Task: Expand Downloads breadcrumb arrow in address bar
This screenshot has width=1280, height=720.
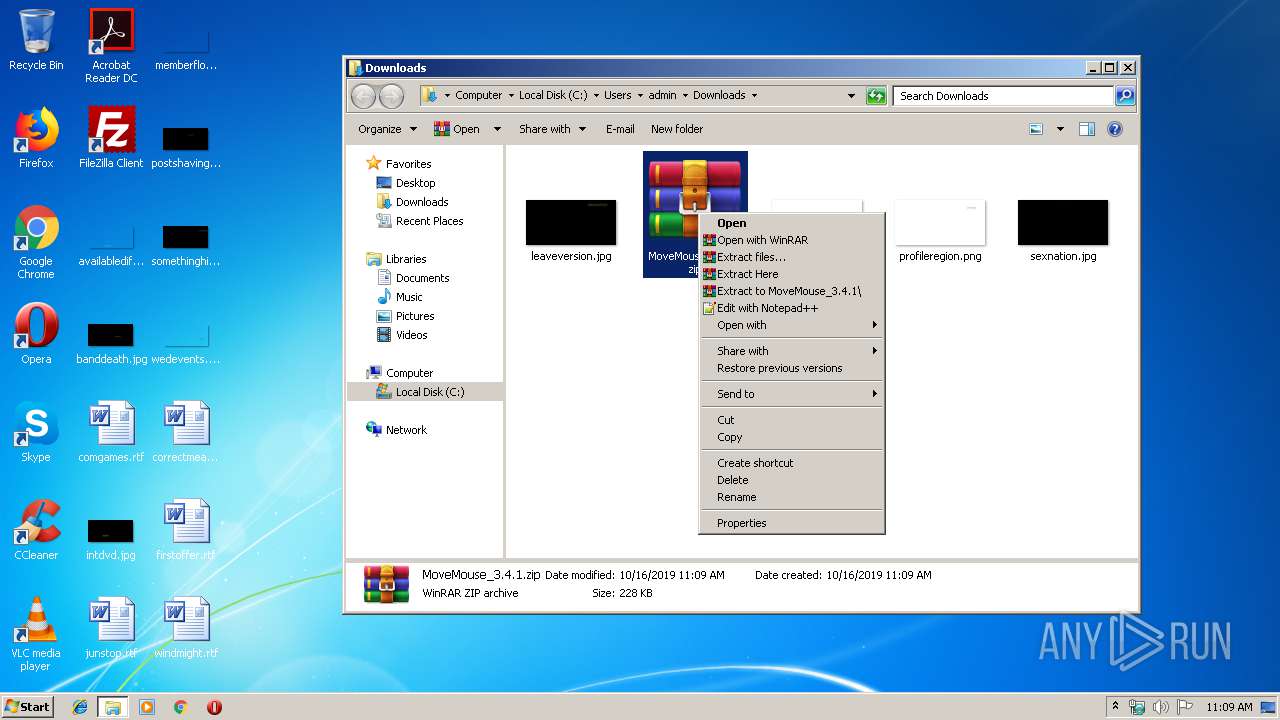Action: [754, 96]
